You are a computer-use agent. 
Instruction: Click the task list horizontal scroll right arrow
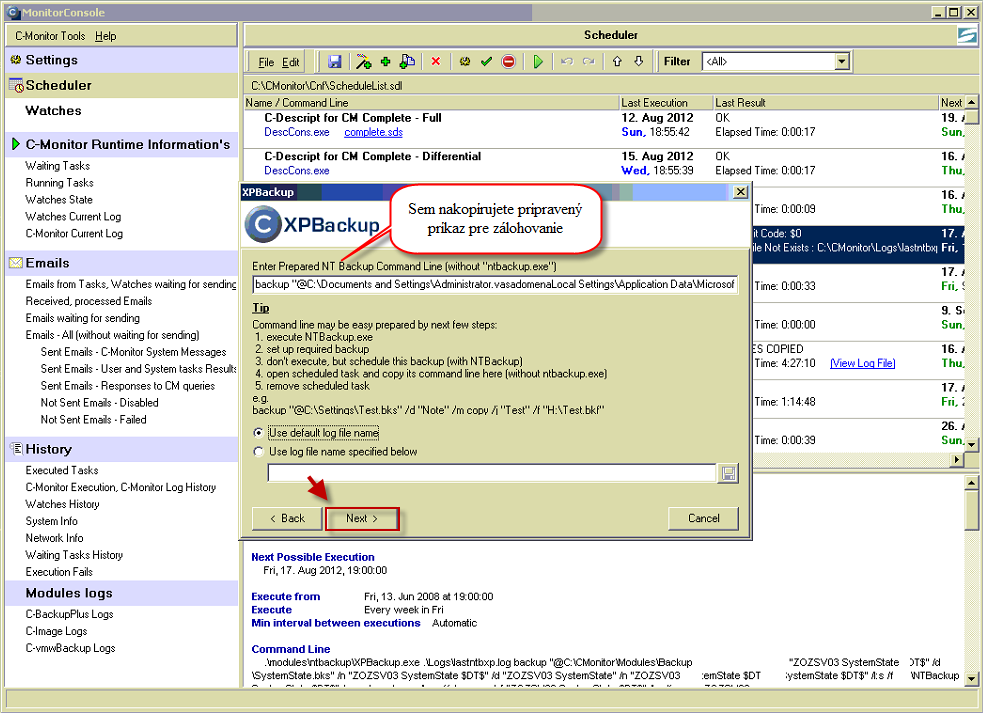pyautogui.click(x=957, y=460)
